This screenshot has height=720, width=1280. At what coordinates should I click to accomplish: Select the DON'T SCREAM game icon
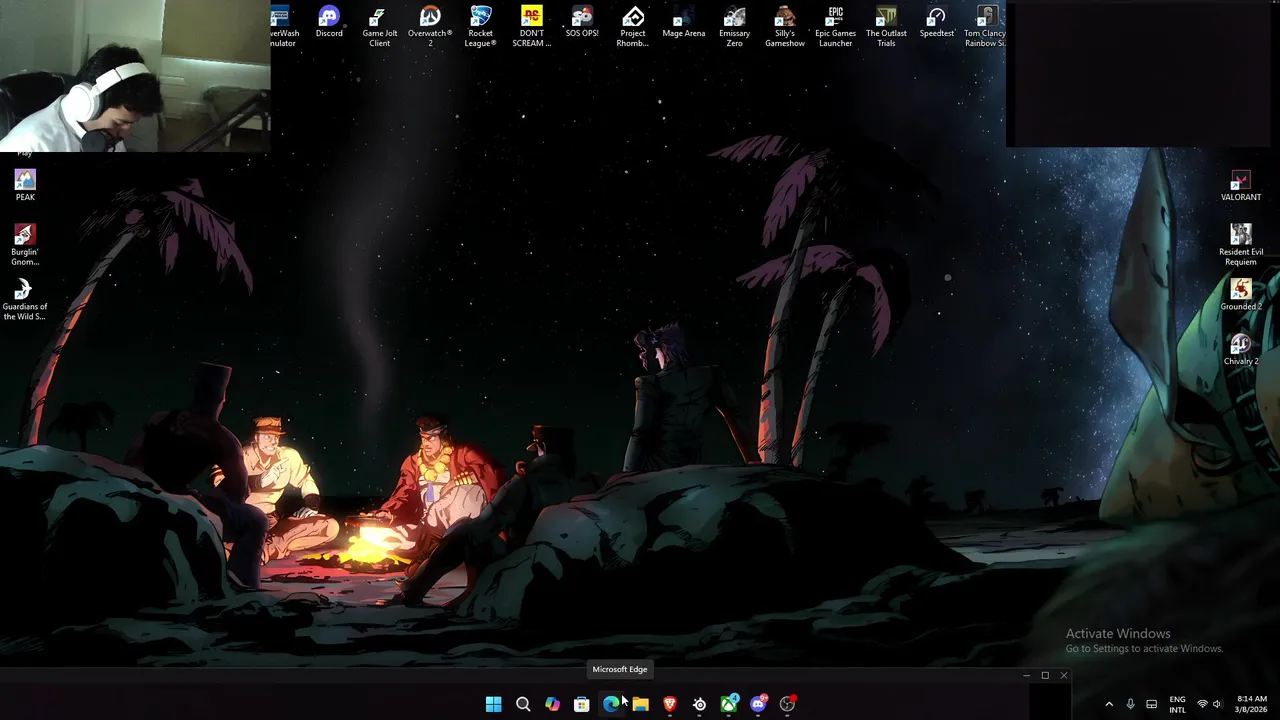tap(531, 27)
